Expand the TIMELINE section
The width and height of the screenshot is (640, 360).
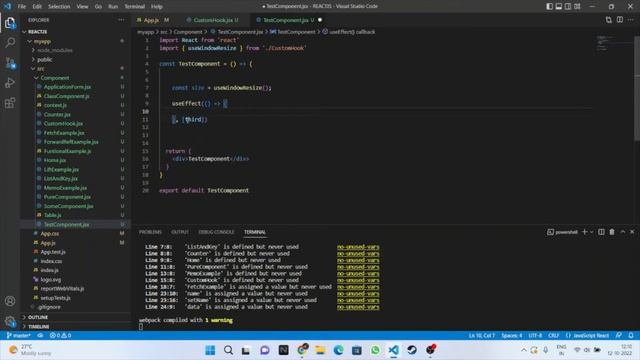[x=39, y=327]
